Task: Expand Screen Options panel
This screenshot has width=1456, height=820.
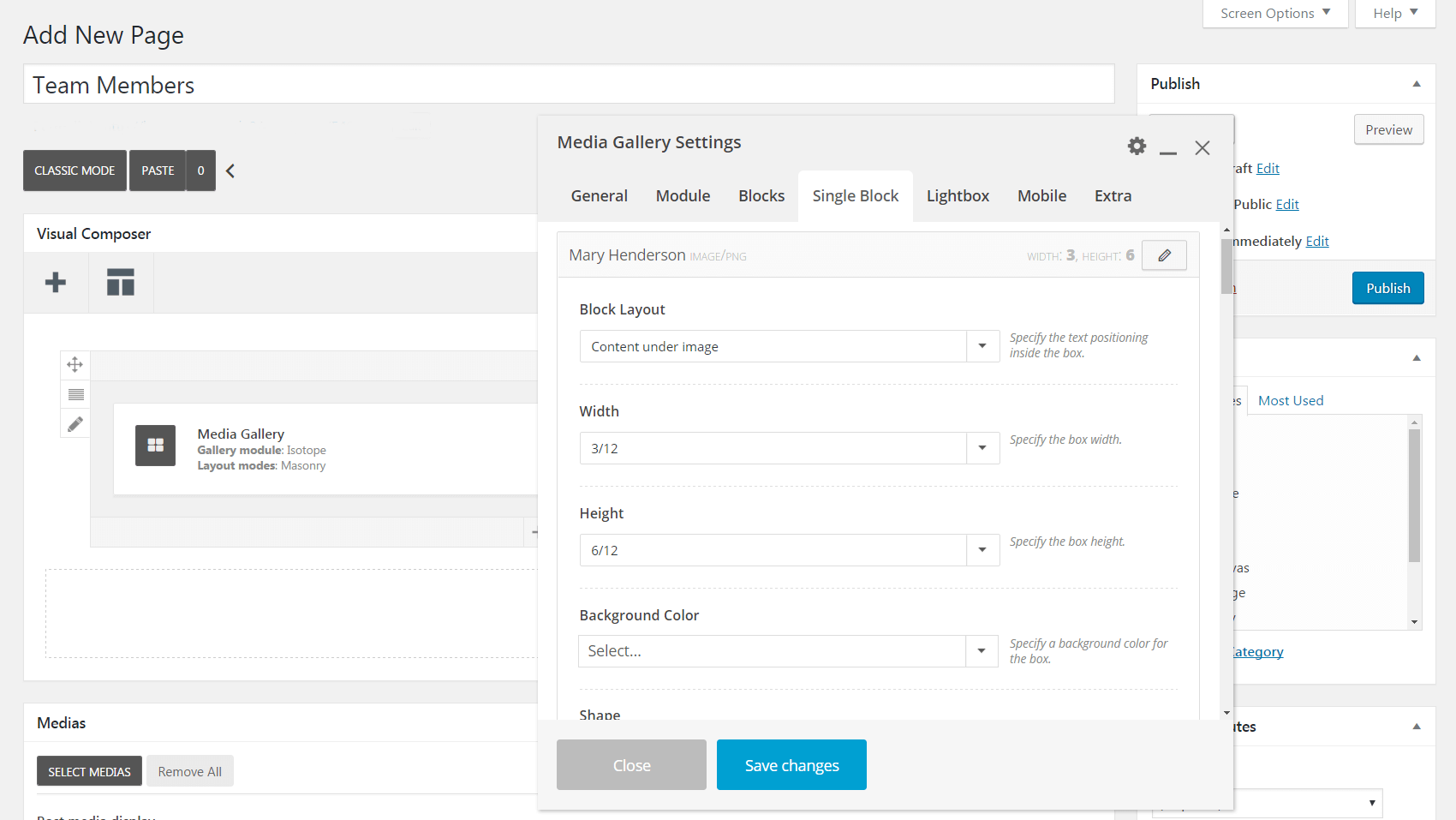Action: click(x=1275, y=14)
